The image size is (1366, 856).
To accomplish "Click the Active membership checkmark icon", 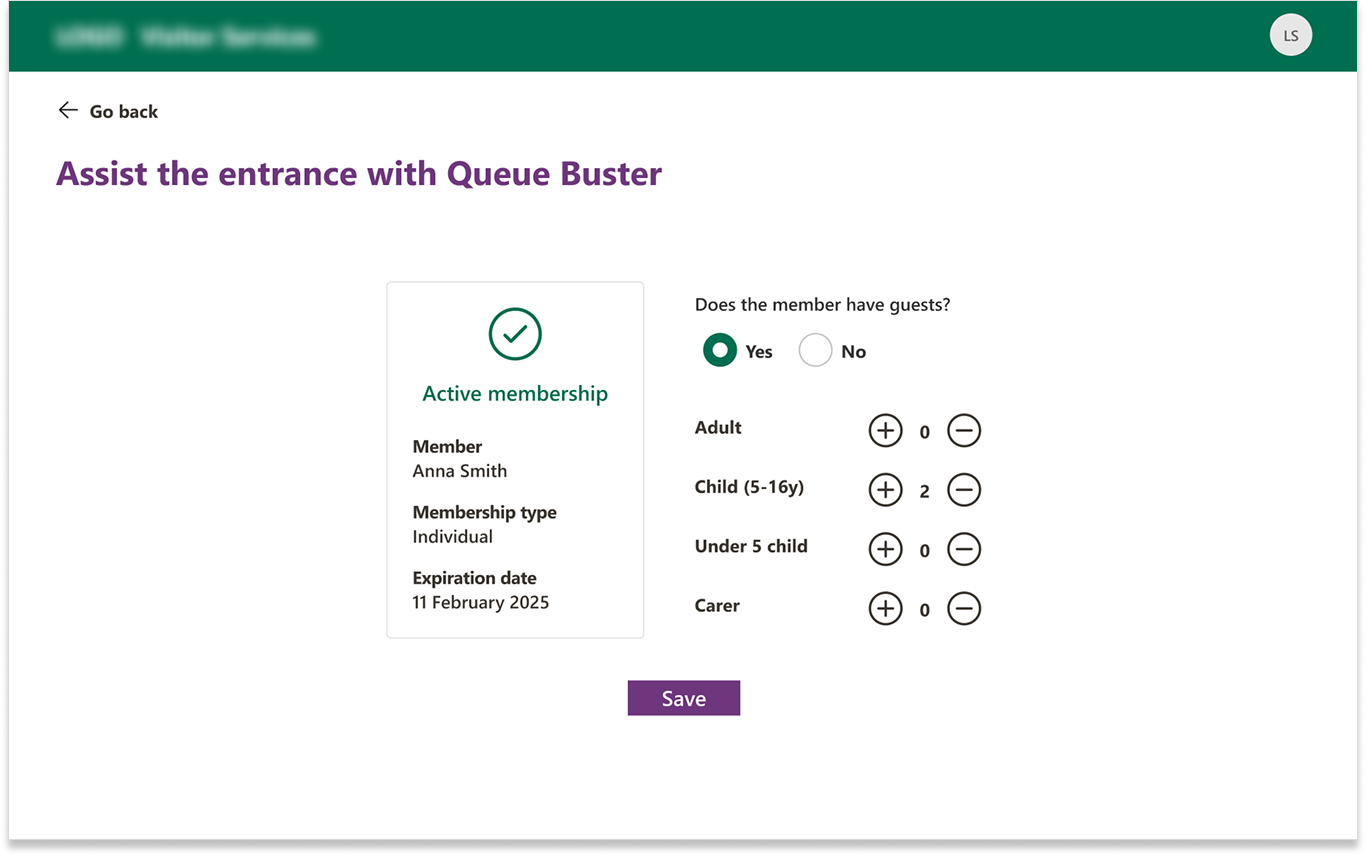I will (515, 334).
